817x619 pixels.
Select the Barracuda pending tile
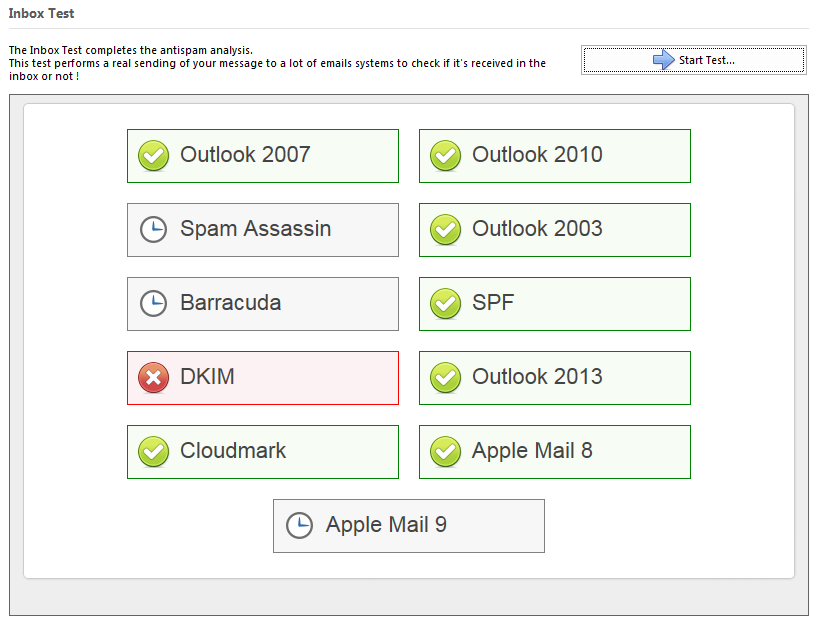tap(263, 304)
